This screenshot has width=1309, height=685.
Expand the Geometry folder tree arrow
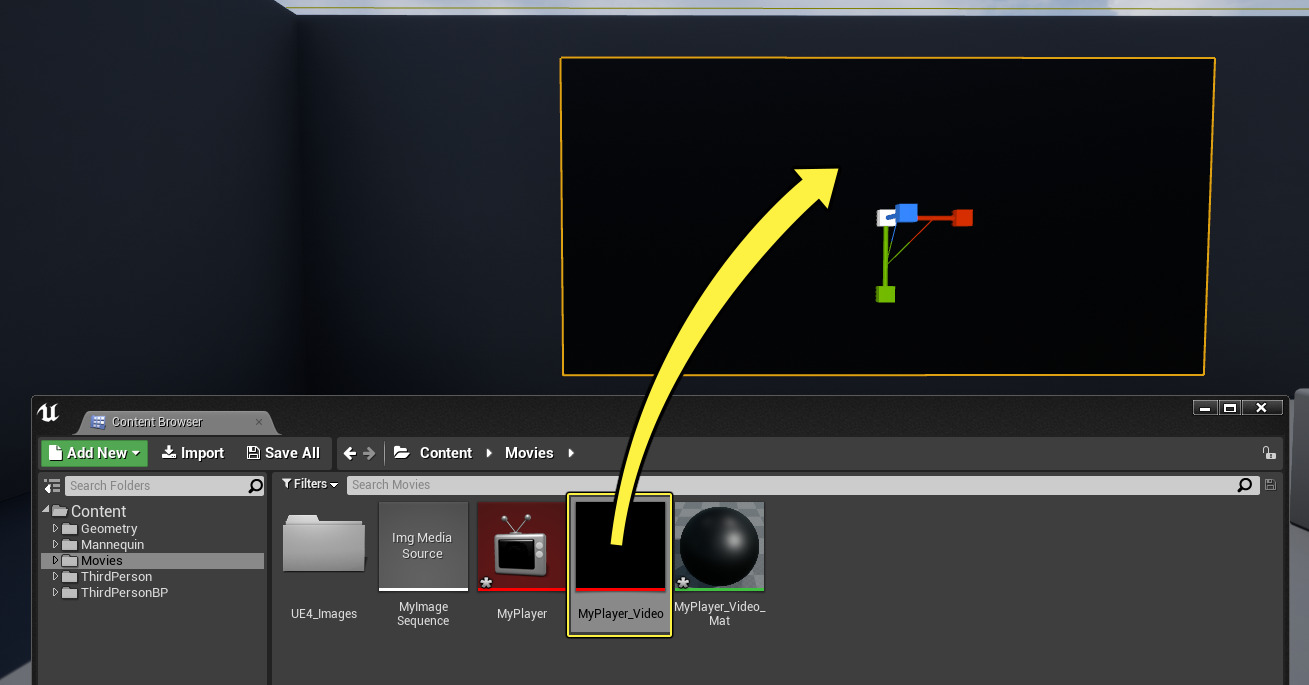[56, 529]
